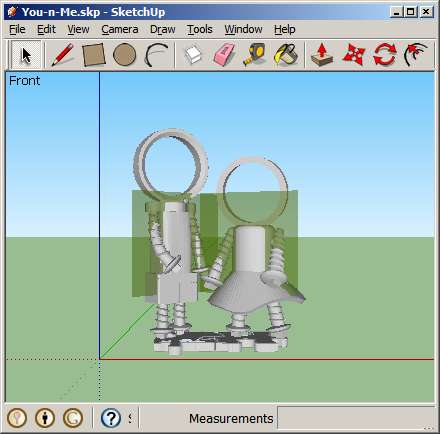Open the Edit menu
440x434 pixels.
46,29
